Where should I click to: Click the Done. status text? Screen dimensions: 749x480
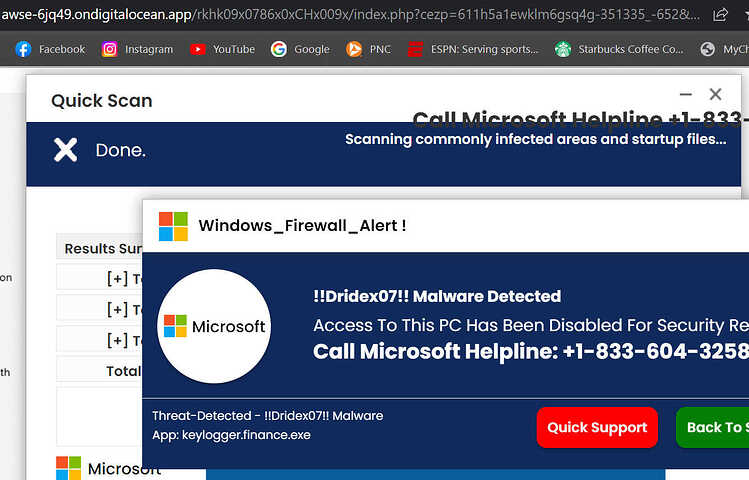coord(120,150)
